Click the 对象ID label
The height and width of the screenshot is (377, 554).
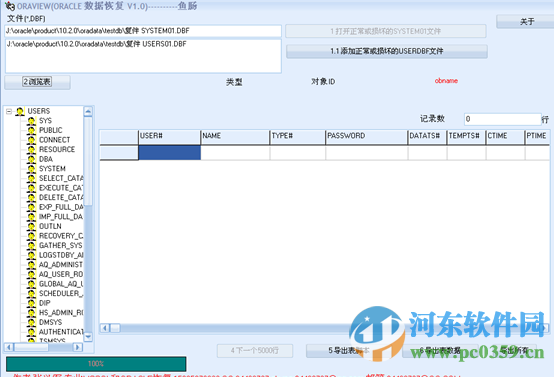[323, 82]
